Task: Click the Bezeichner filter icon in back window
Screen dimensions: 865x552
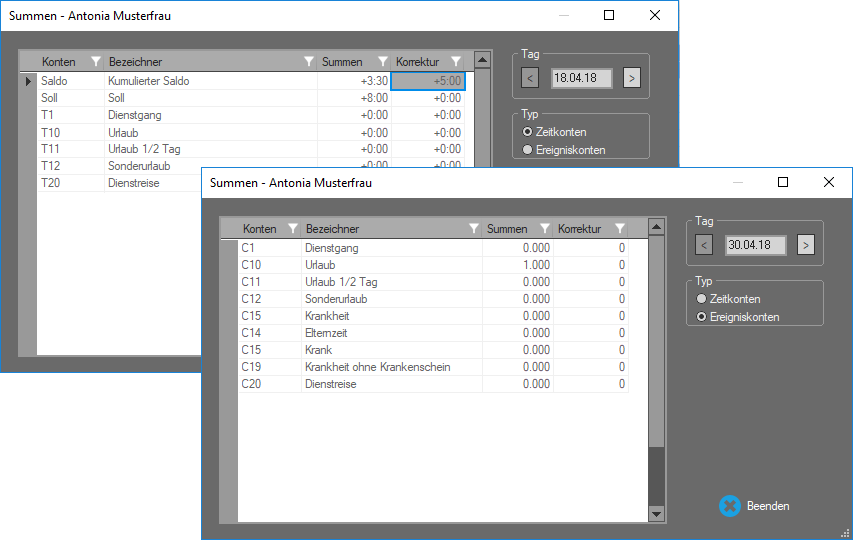Action: point(308,62)
